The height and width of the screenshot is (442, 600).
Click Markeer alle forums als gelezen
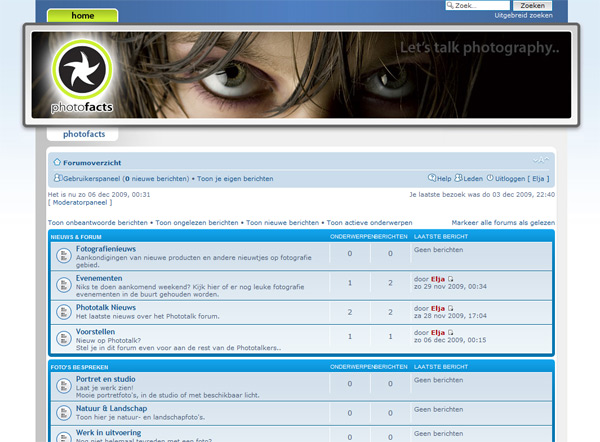coord(503,223)
